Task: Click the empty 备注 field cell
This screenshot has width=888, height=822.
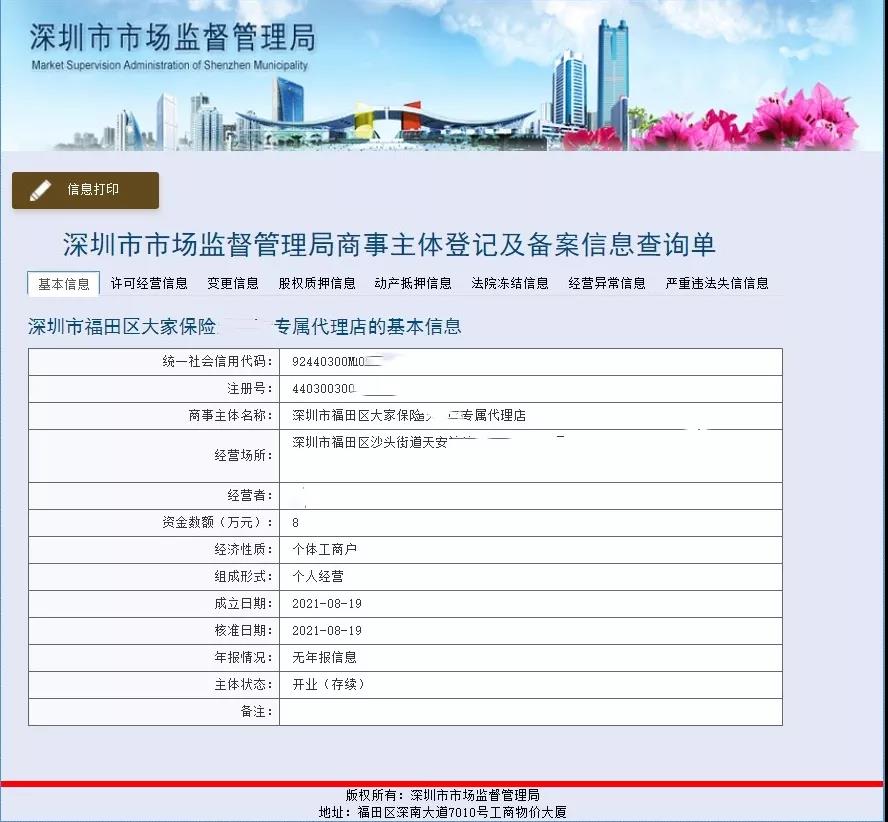Action: click(530, 712)
